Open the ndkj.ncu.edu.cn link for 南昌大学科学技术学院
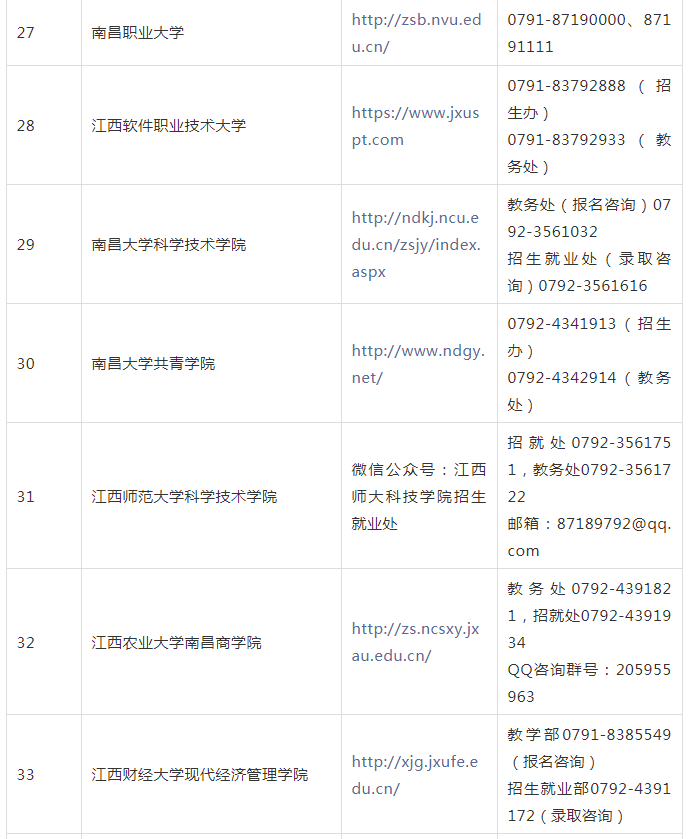This screenshot has width=688, height=839. 416,245
